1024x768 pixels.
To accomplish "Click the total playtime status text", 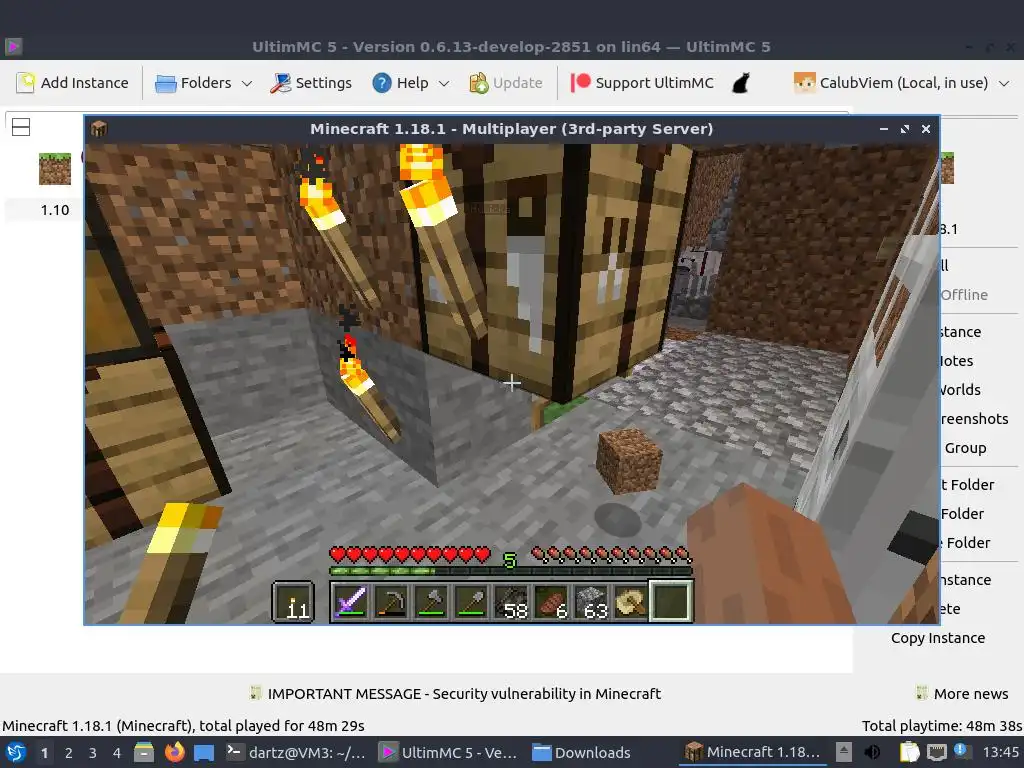I will (942, 726).
